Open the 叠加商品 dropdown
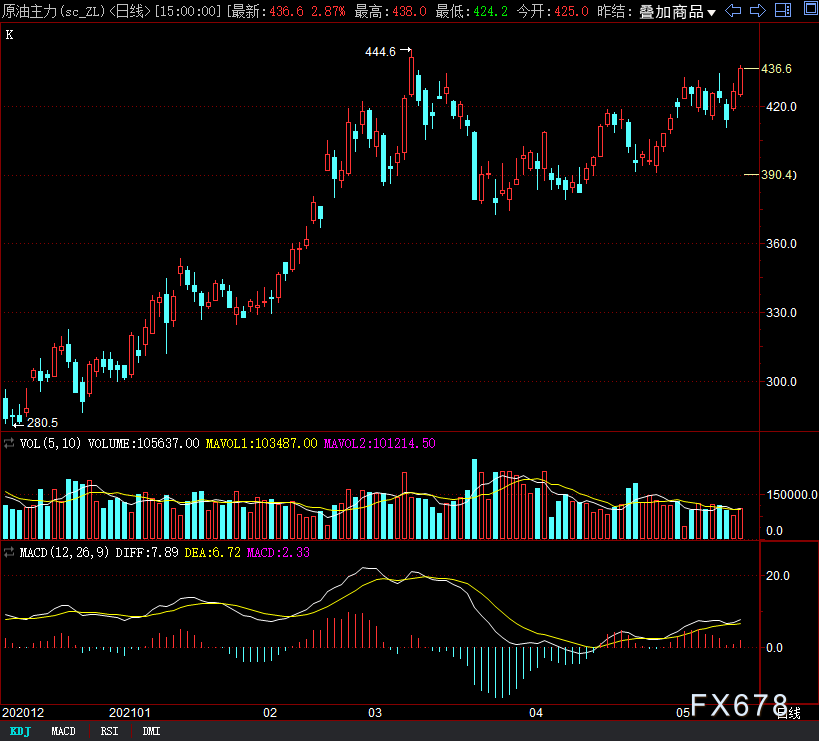This screenshot has height=741, width=819. (x=677, y=12)
